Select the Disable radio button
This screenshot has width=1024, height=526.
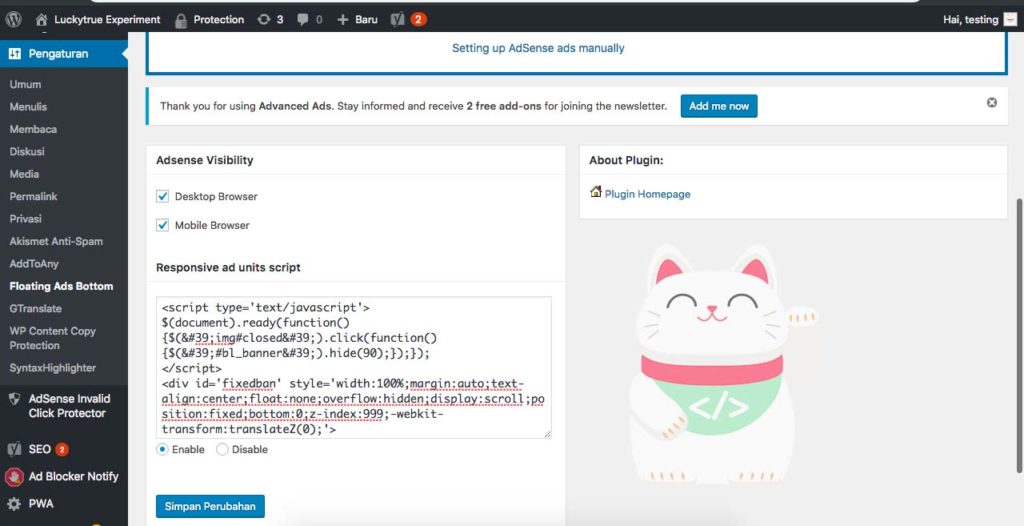click(222, 450)
